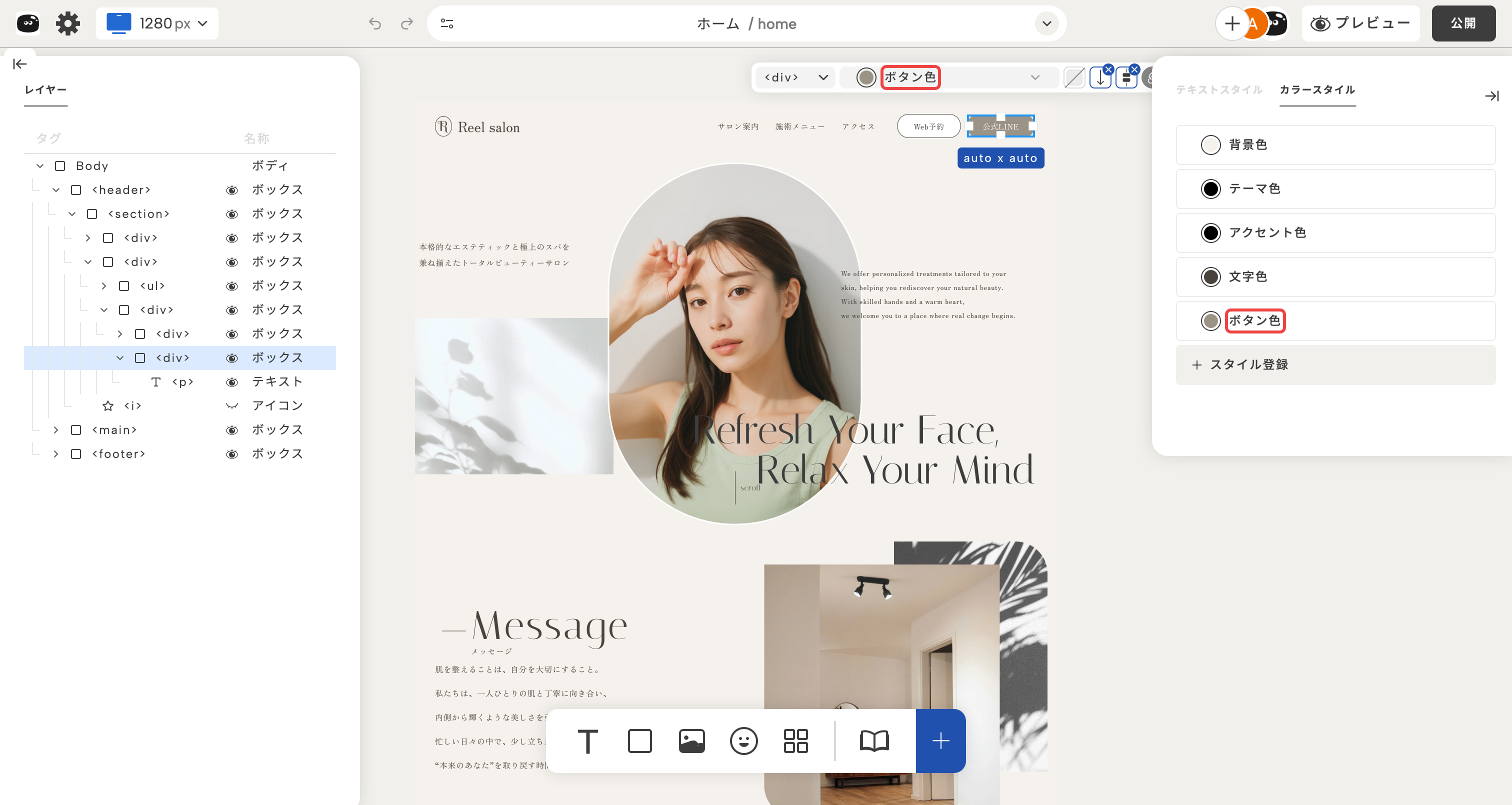Open the emoji icon tool
The height and width of the screenshot is (805, 1512).
743,741
